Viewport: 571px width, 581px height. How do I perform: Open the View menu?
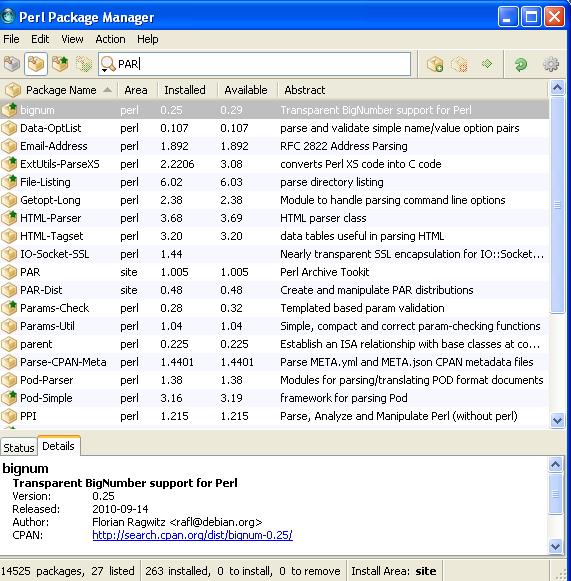(x=72, y=39)
